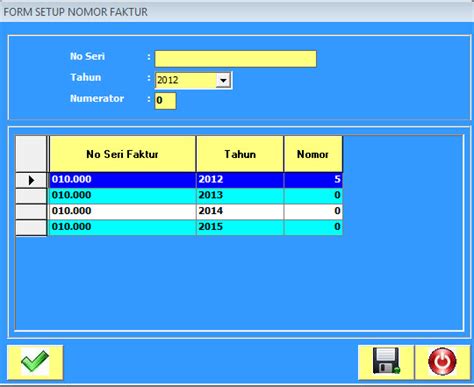
Task: Click Nomor value 5 in the 2012 row
Action: (x=313, y=180)
